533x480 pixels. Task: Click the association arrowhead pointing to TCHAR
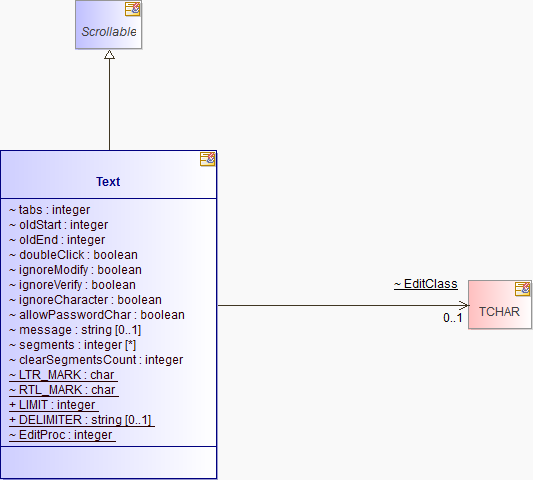464,305
